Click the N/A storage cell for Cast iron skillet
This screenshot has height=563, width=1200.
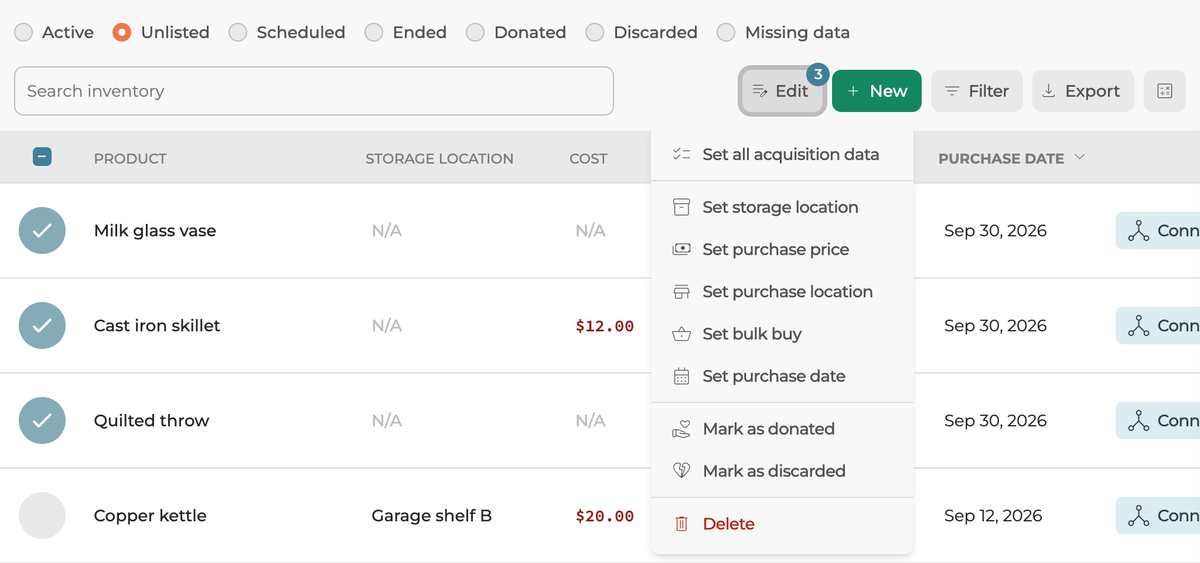point(386,326)
